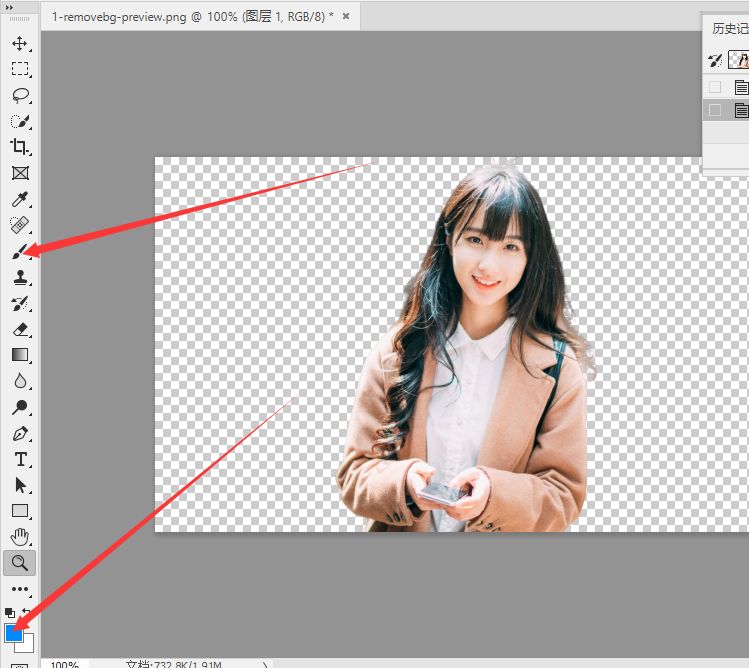Open the Edit Toolbar three-dots menu
Viewport: 749px width, 668px height.
pos(19,589)
